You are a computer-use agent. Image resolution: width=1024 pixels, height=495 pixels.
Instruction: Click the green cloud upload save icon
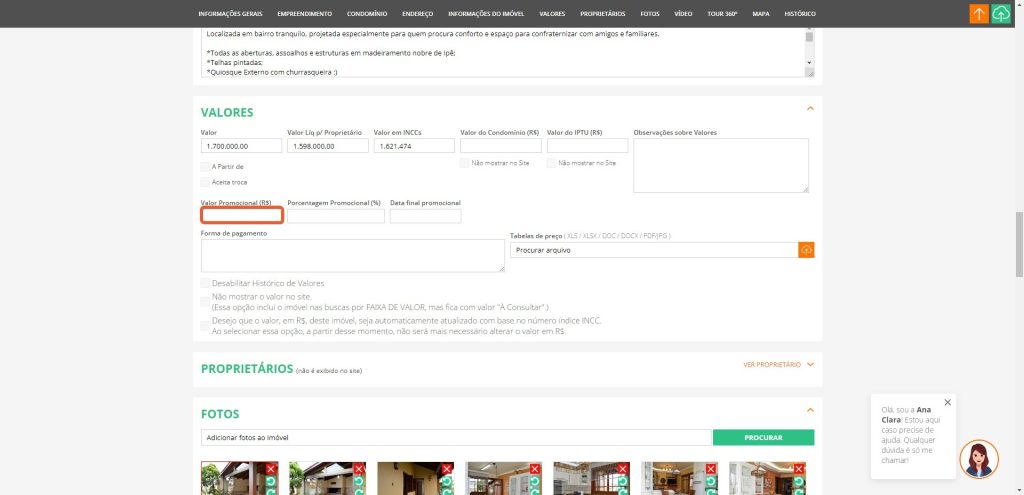click(1001, 14)
